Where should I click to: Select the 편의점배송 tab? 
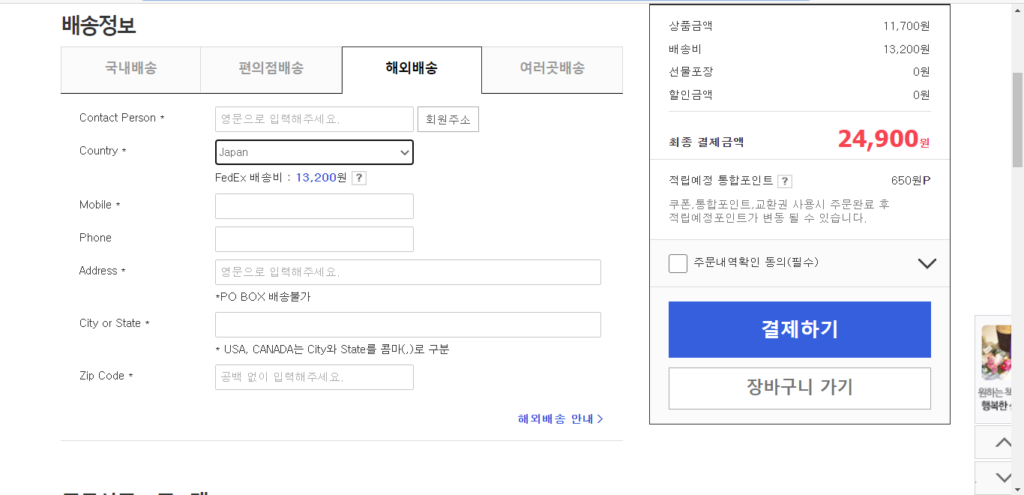[271, 69]
